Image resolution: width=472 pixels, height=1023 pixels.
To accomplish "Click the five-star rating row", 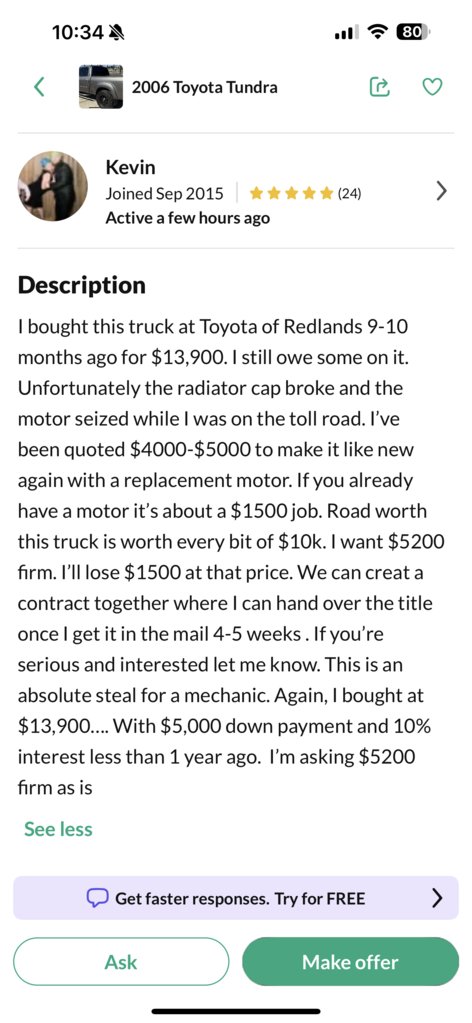I will 292,194.
